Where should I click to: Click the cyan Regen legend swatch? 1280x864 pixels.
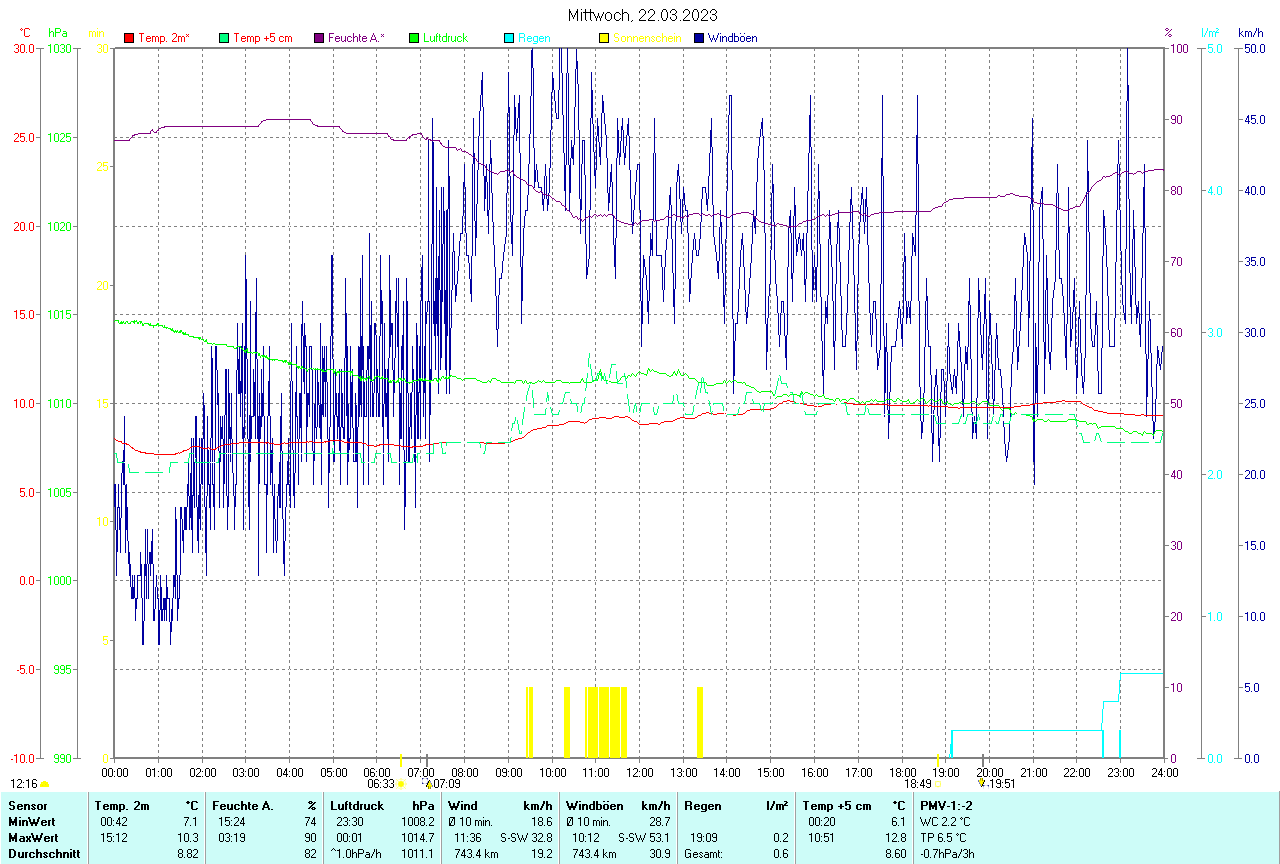click(x=509, y=38)
